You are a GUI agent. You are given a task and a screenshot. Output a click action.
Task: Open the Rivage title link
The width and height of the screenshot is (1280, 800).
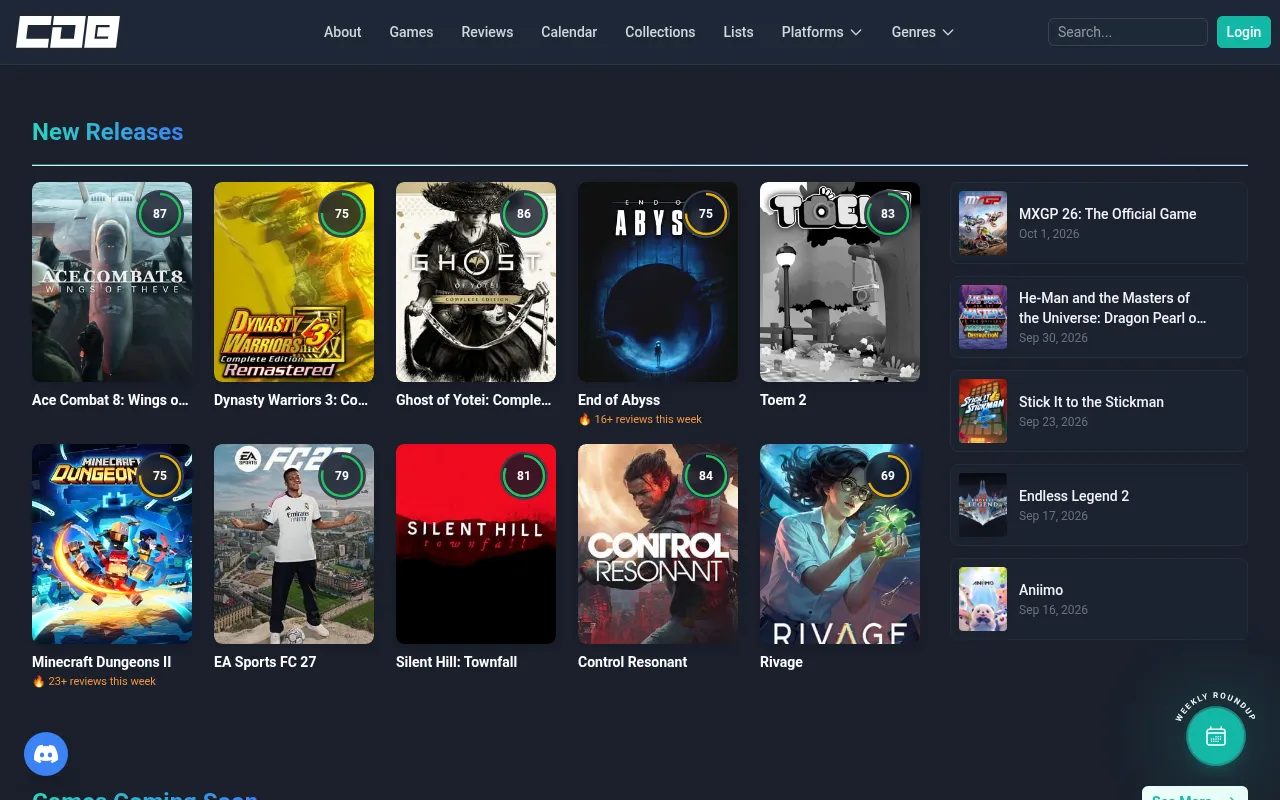[x=781, y=662]
